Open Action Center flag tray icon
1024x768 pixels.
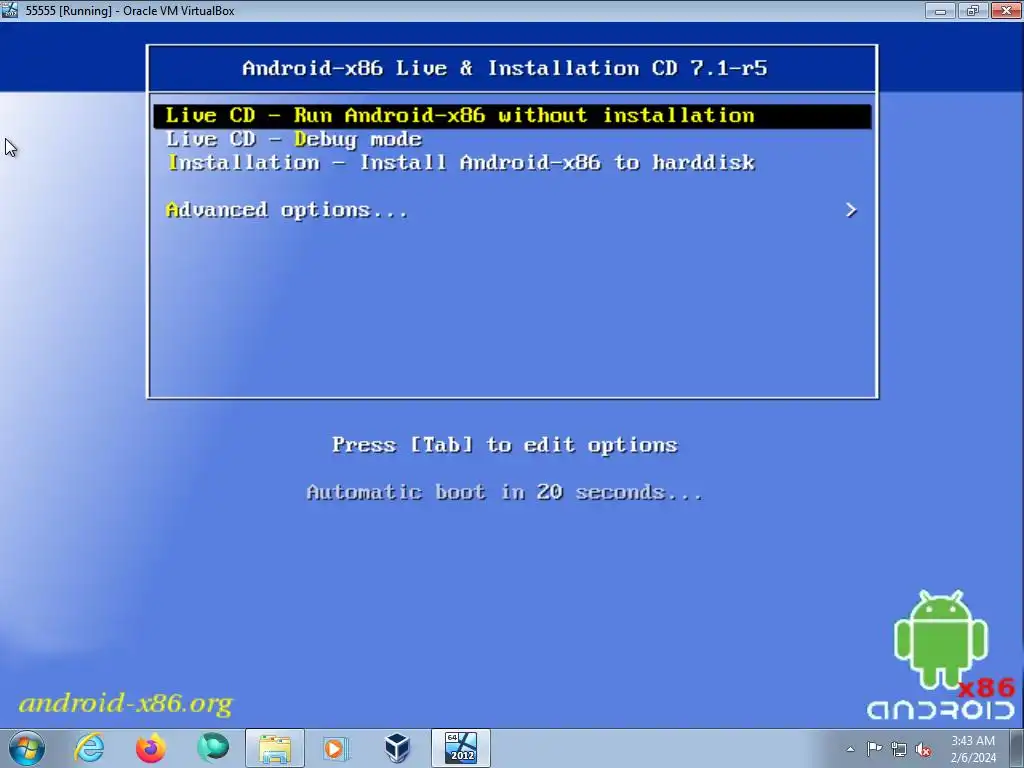pyautogui.click(x=874, y=749)
